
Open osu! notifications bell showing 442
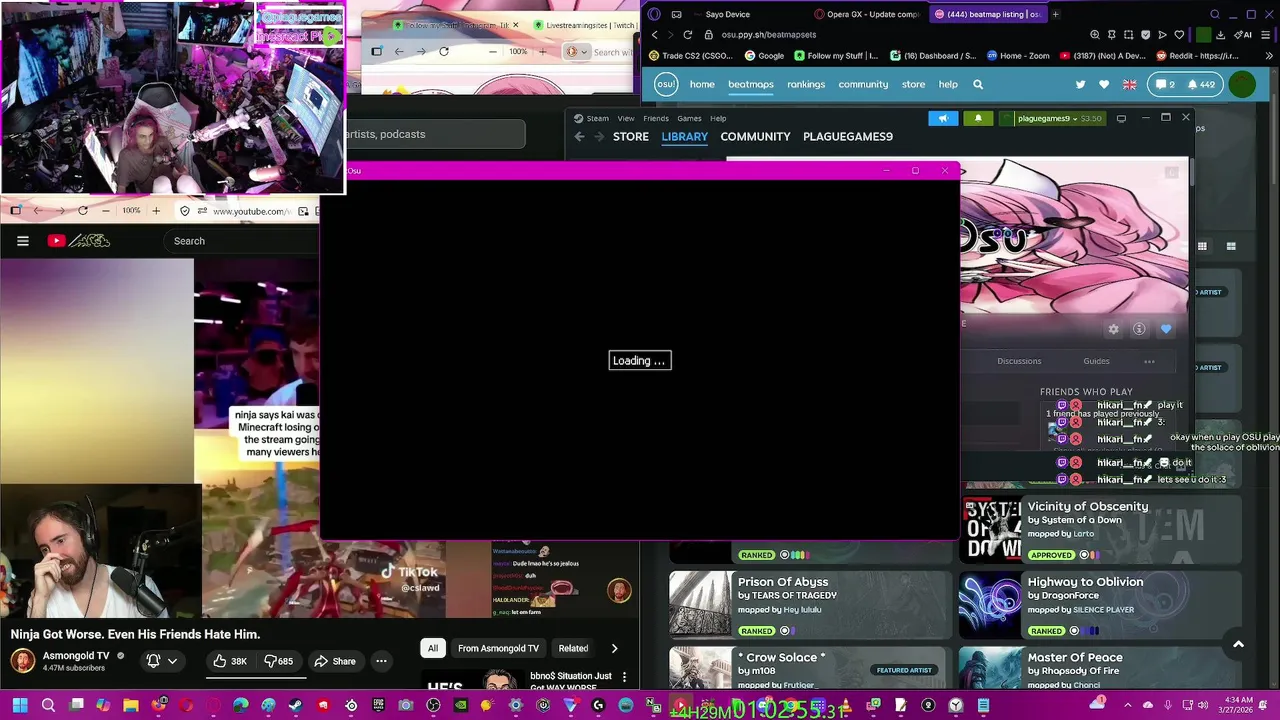pos(1201,85)
